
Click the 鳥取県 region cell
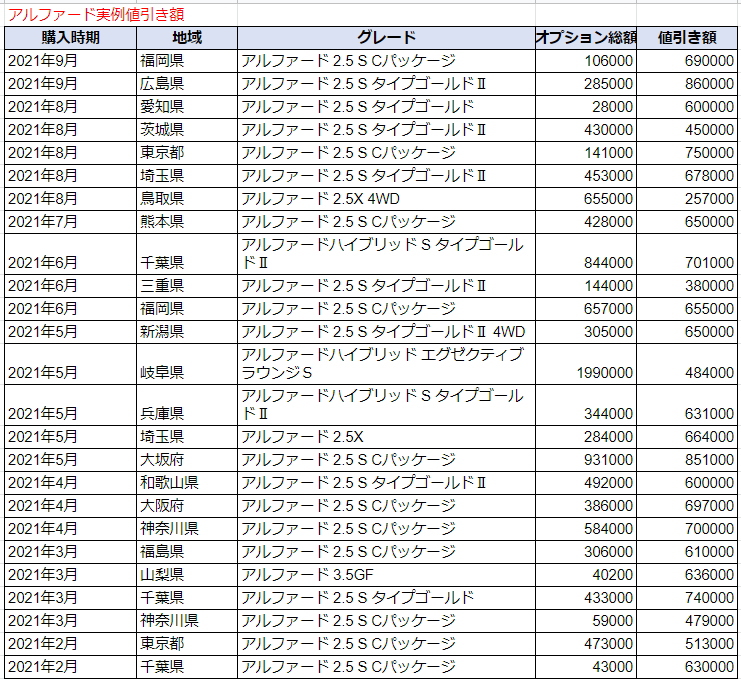(187, 199)
